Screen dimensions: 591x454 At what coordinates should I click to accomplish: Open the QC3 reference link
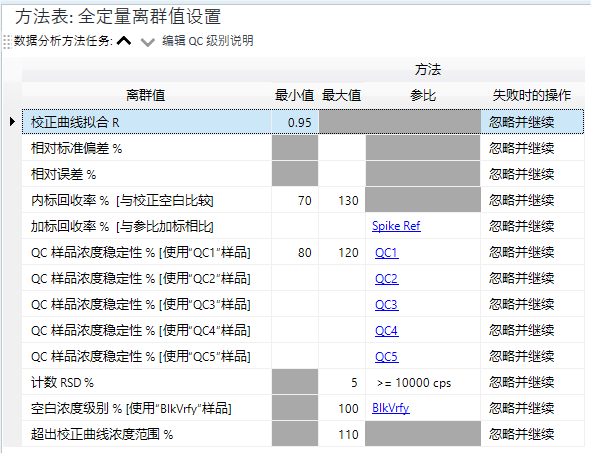tap(387, 304)
